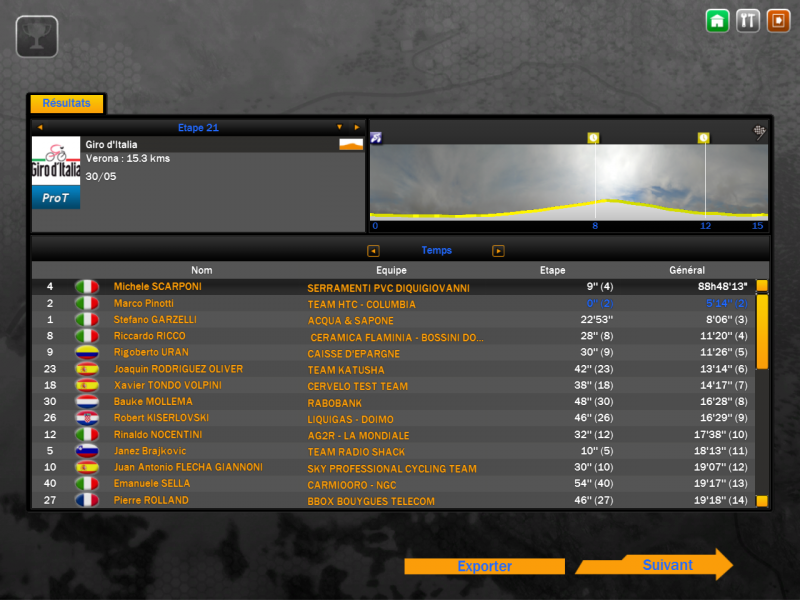The height and width of the screenshot is (600, 800).
Task: Select rider Janez Brajkovic
Action: [x=150, y=451]
